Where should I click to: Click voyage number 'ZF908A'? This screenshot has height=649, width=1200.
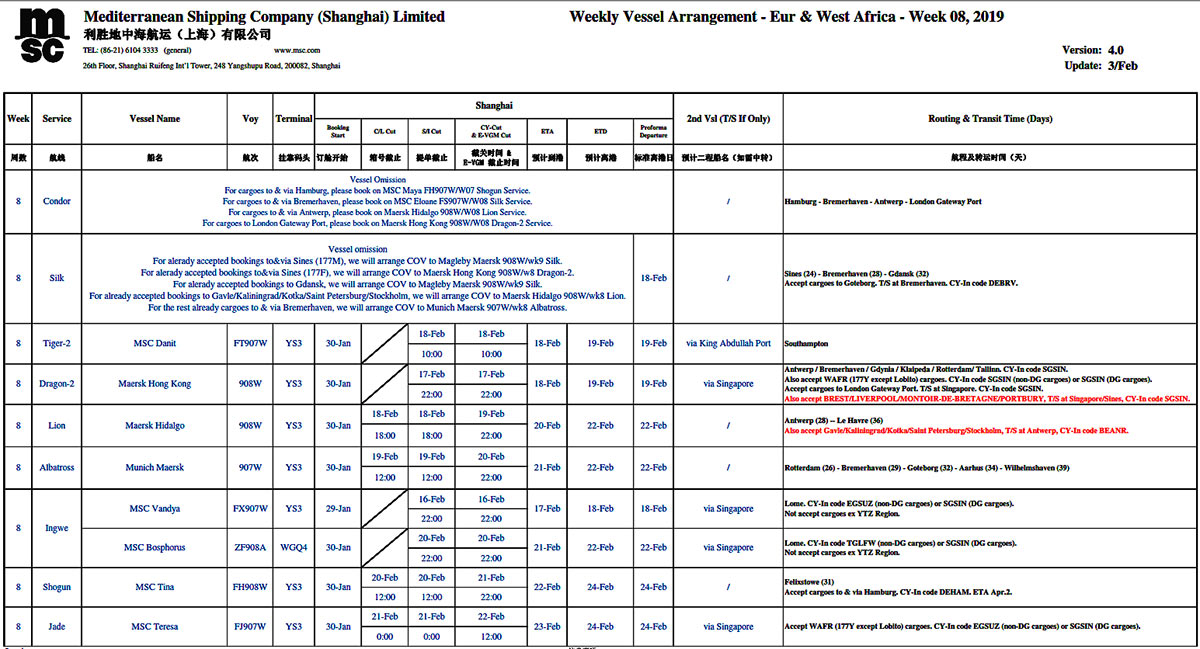tap(251, 548)
